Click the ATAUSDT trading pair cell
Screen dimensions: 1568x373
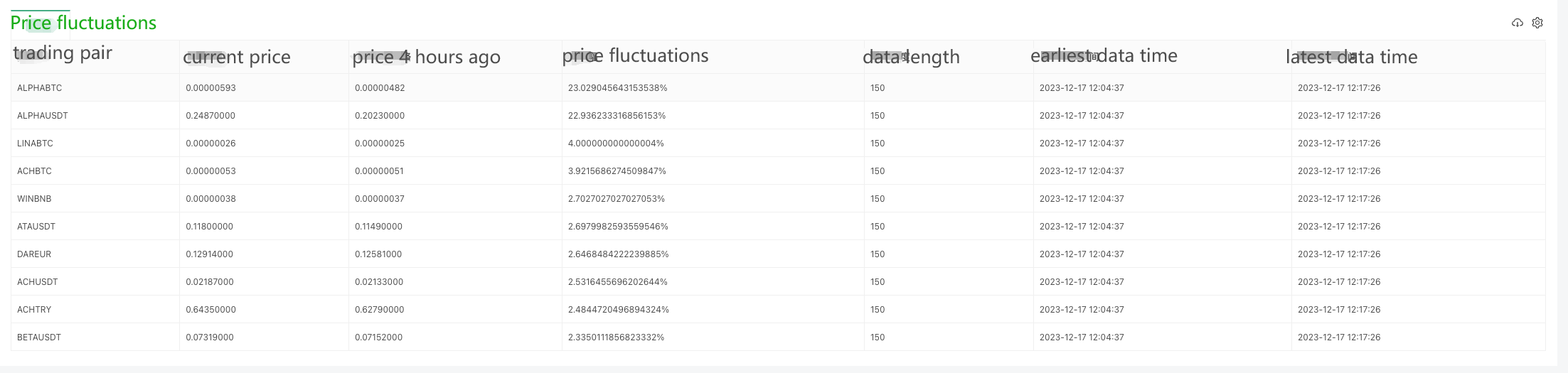tap(36, 227)
